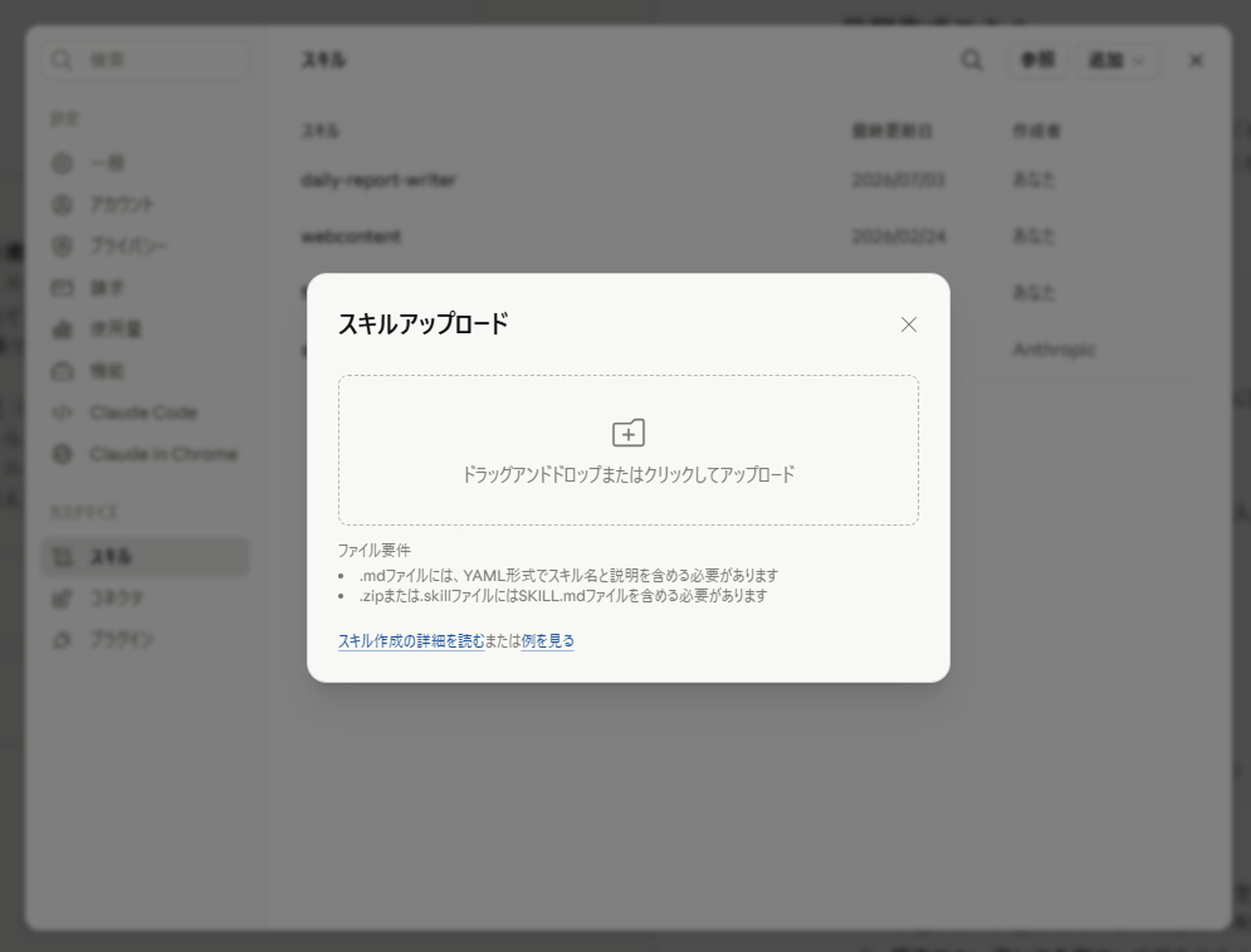
Task: Click the magnifier icon in sidebar search
Action: coord(62,60)
